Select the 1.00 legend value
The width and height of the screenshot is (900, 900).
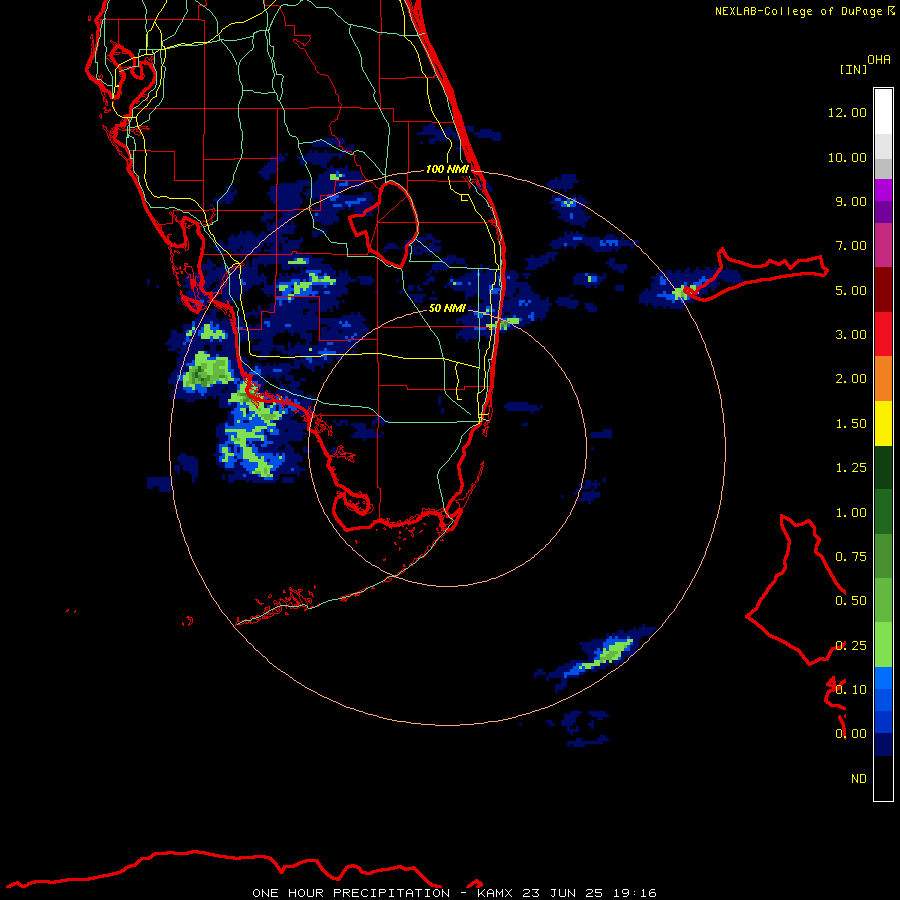[851, 513]
